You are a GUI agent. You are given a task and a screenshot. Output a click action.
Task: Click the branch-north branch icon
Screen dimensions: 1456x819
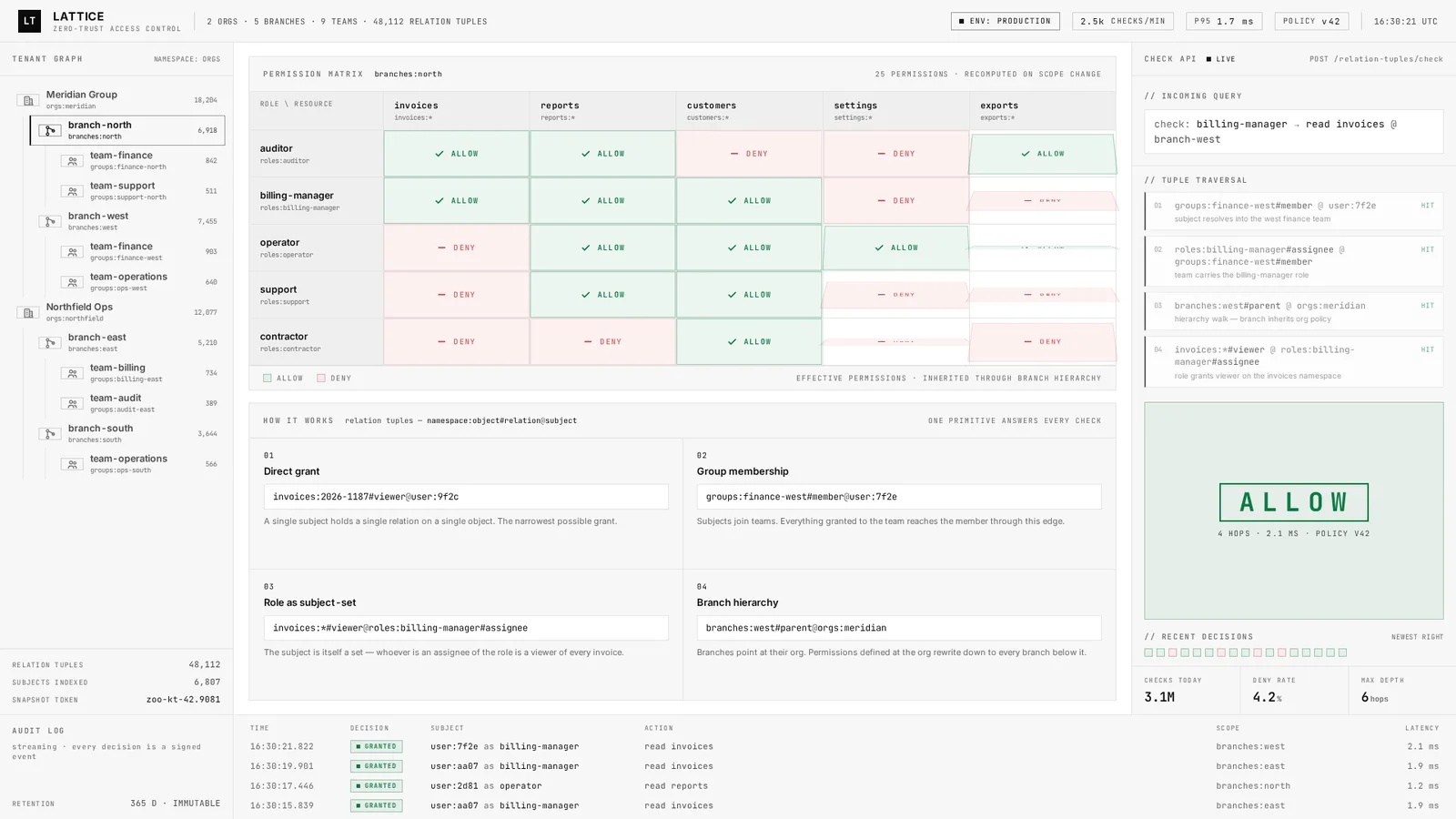click(50, 131)
